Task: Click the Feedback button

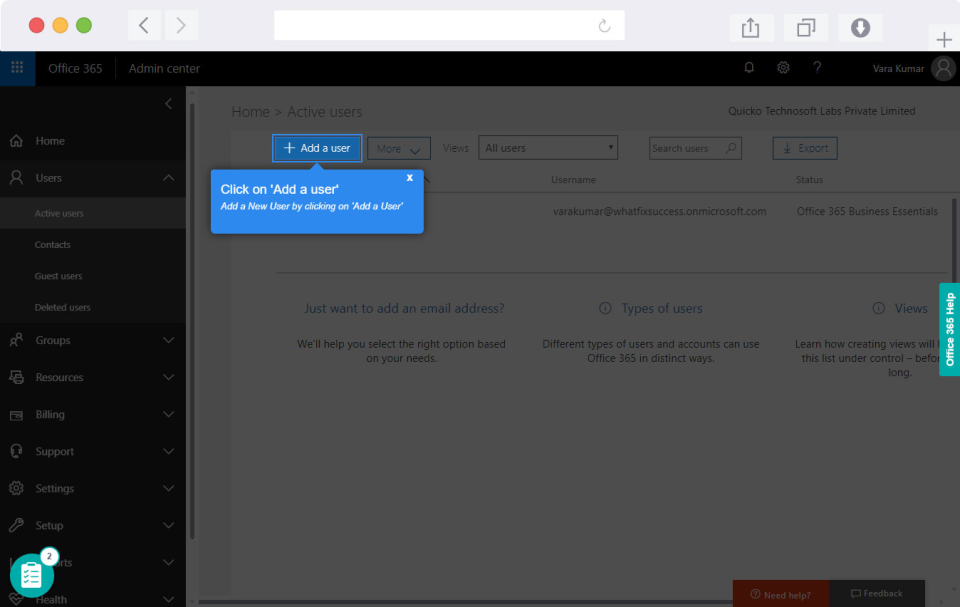Action: tap(877, 594)
